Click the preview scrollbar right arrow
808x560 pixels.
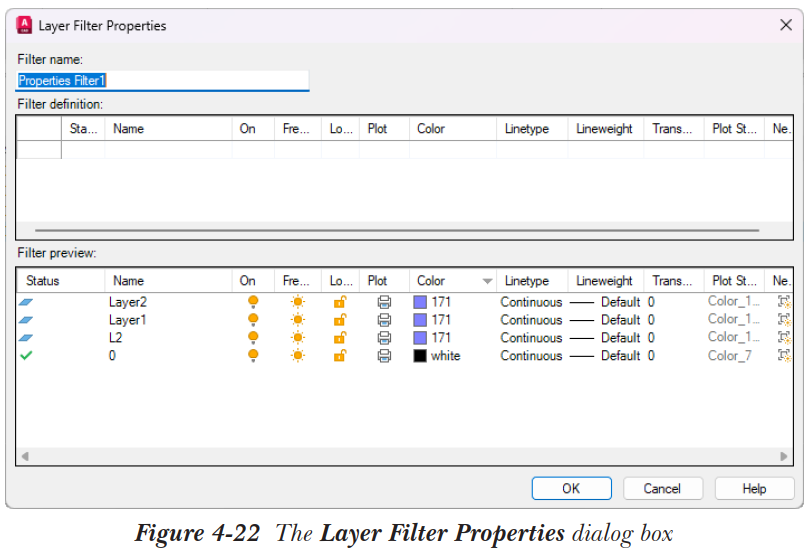pyautogui.click(x=784, y=456)
